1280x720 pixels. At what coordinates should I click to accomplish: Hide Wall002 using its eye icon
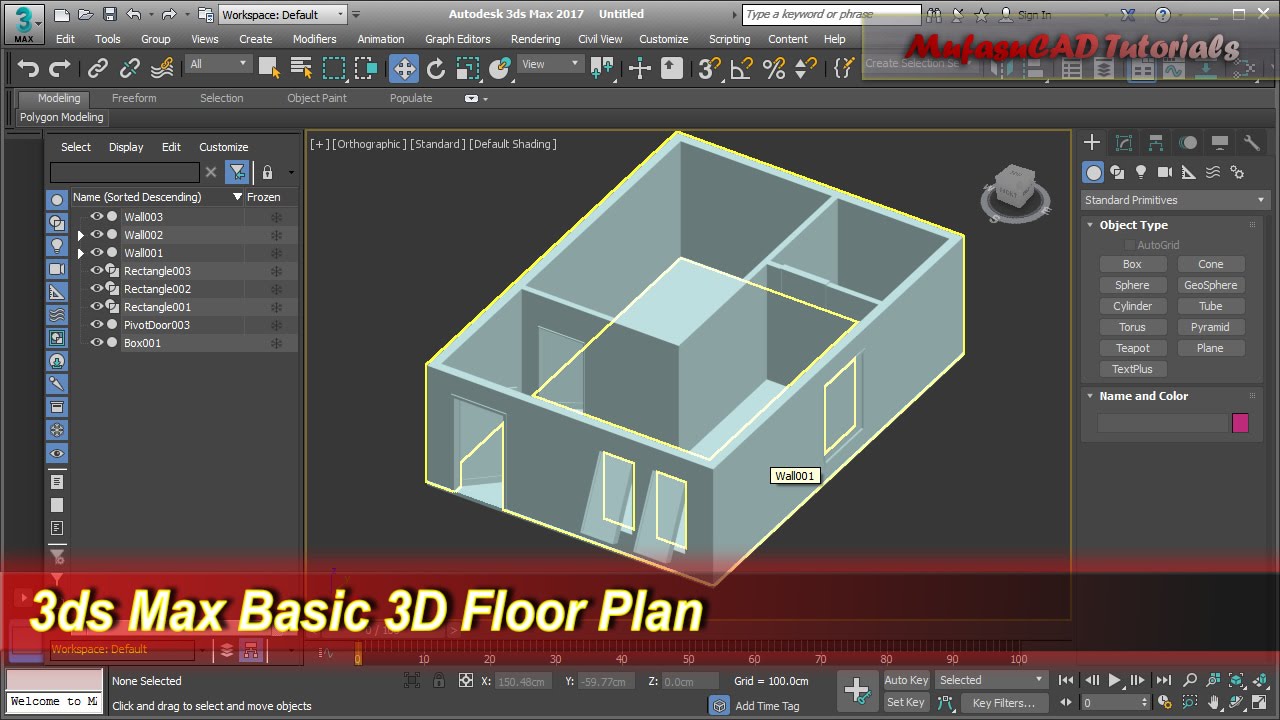pyautogui.click(x=97, y=235)
